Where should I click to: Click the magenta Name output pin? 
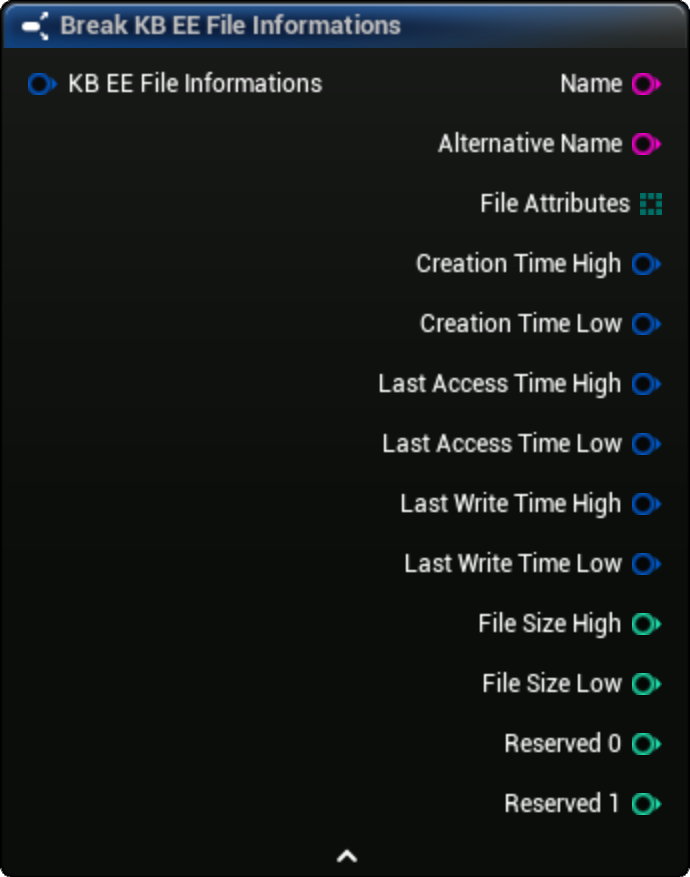coord(645,84)
